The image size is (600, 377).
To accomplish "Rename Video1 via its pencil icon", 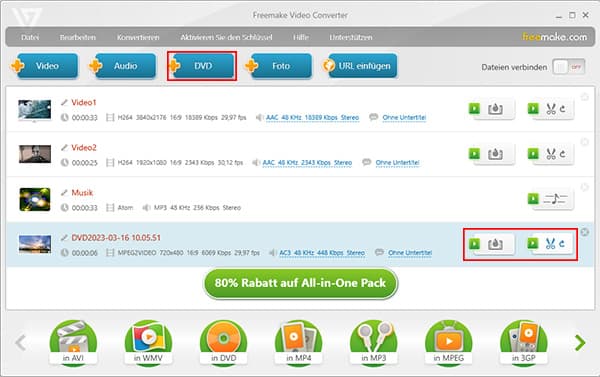I will click(64, 102).
